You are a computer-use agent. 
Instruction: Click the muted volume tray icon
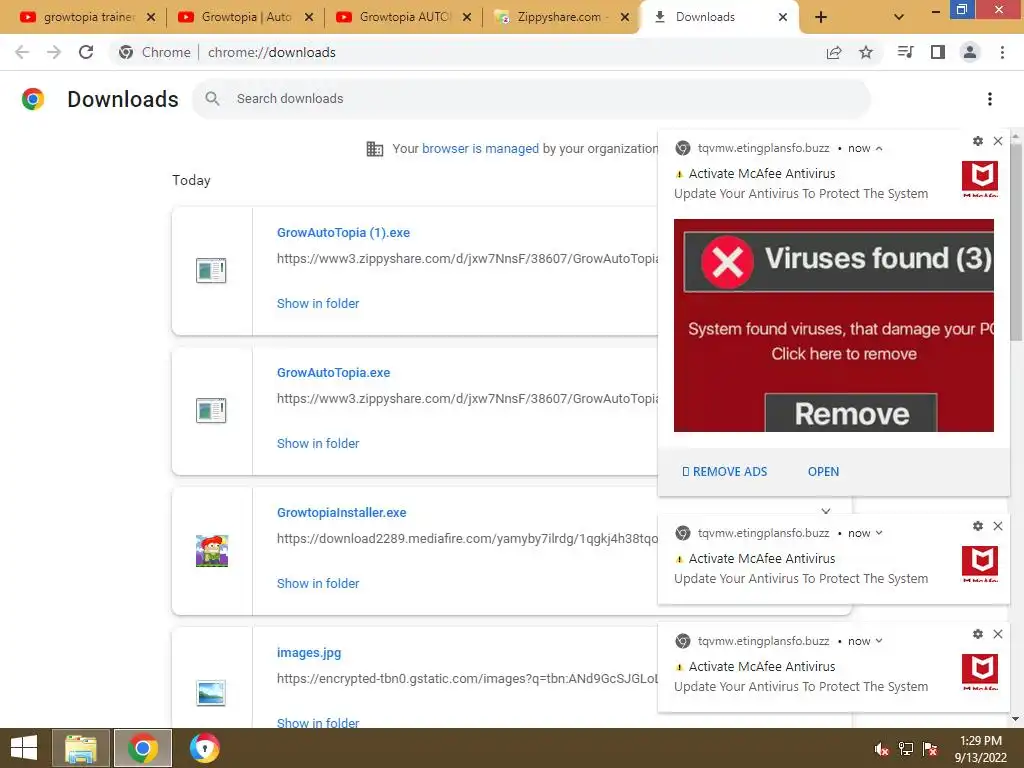coord(881,749)
